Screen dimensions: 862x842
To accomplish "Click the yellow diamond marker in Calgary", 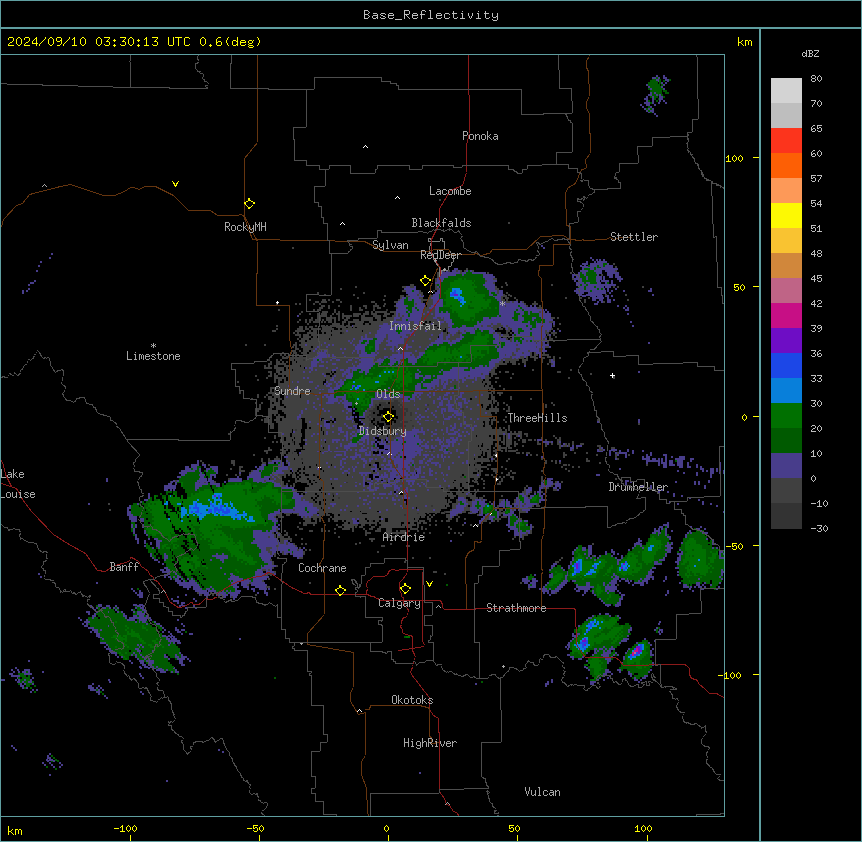I will click(405, 589).
